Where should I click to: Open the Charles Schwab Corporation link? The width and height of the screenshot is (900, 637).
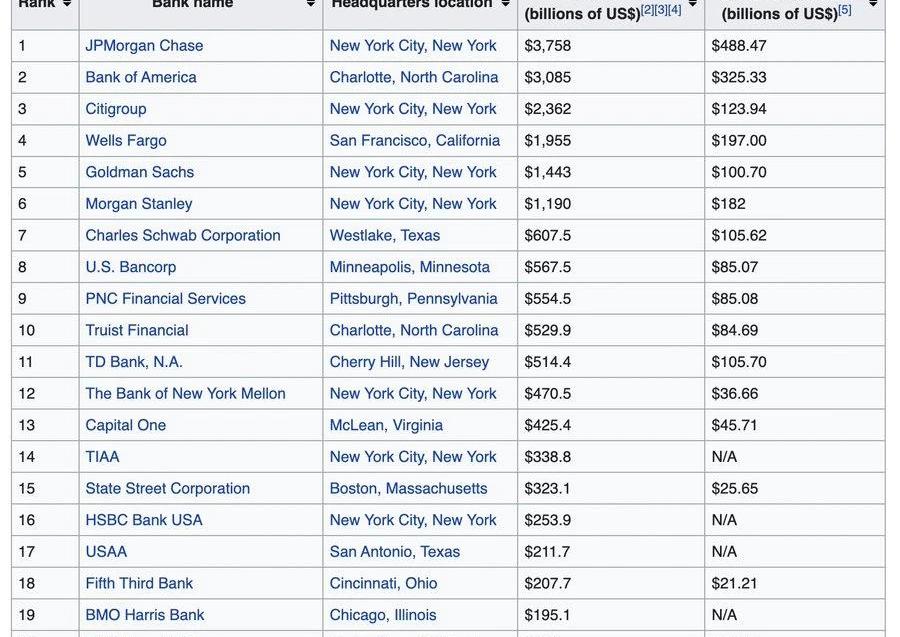click(x=183, y=235)
